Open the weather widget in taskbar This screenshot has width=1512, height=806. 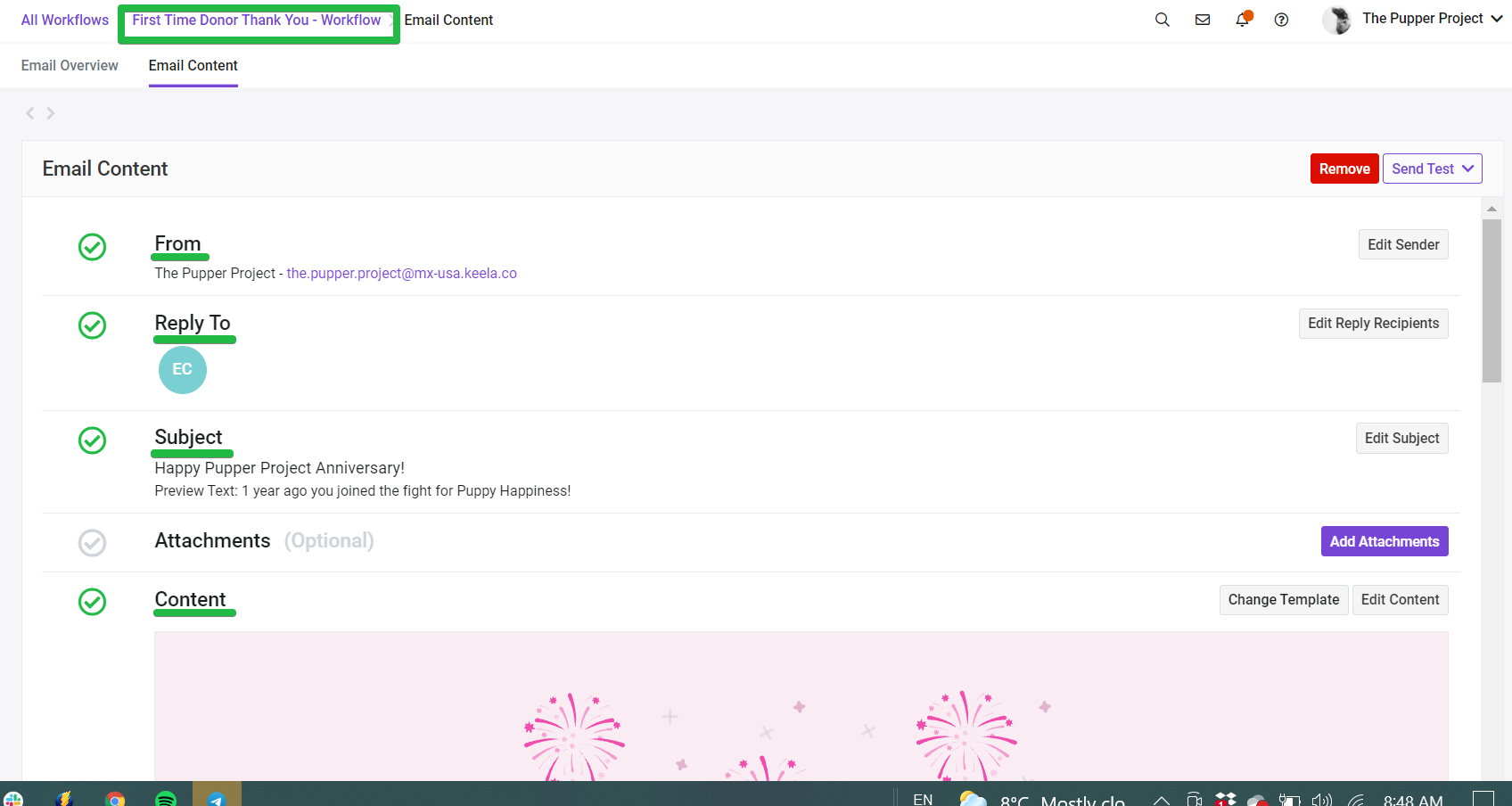pos(1041,799)
